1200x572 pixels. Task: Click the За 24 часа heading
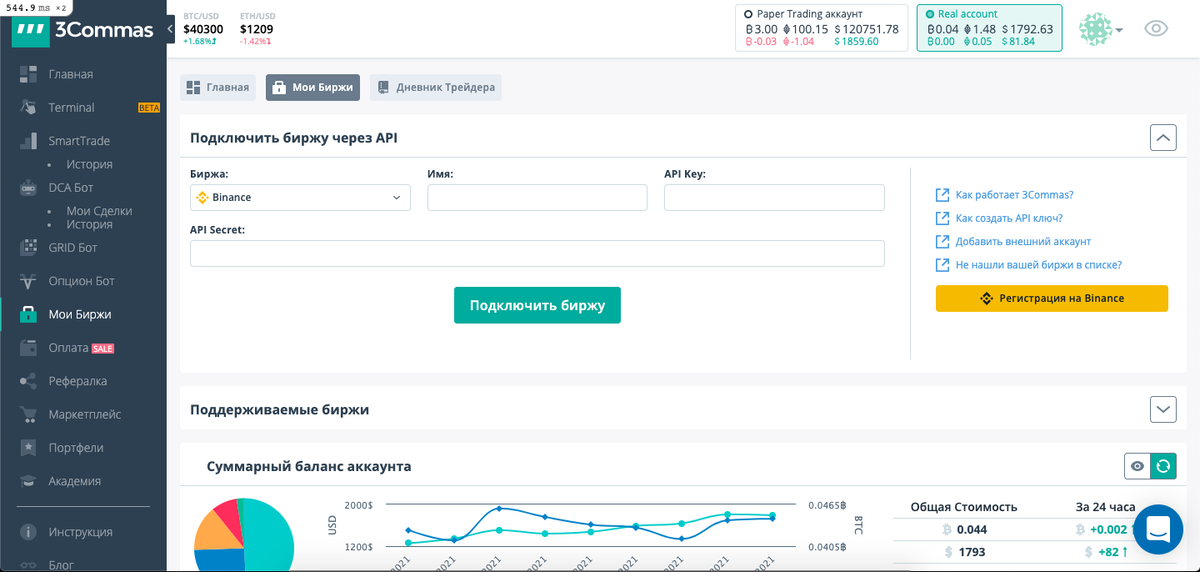tap(1105, 506)
